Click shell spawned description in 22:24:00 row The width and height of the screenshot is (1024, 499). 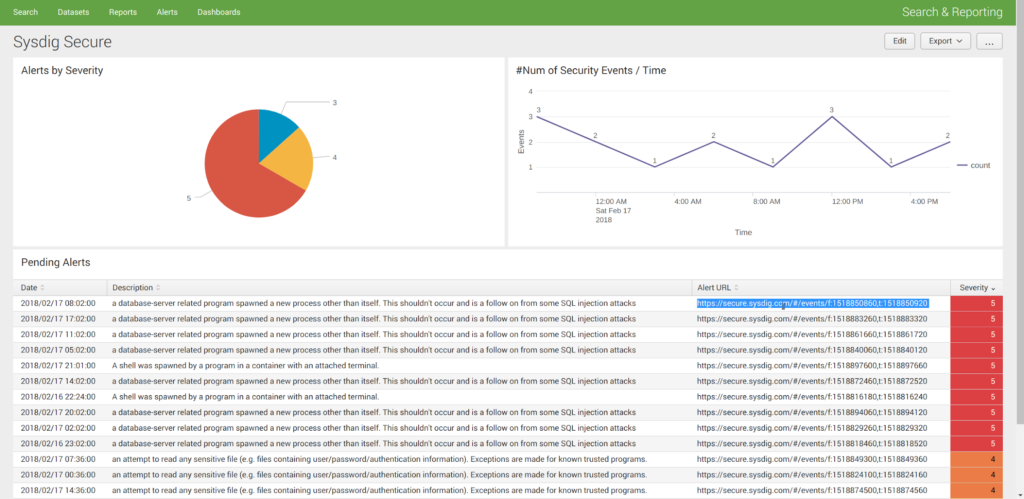point(246,397)
